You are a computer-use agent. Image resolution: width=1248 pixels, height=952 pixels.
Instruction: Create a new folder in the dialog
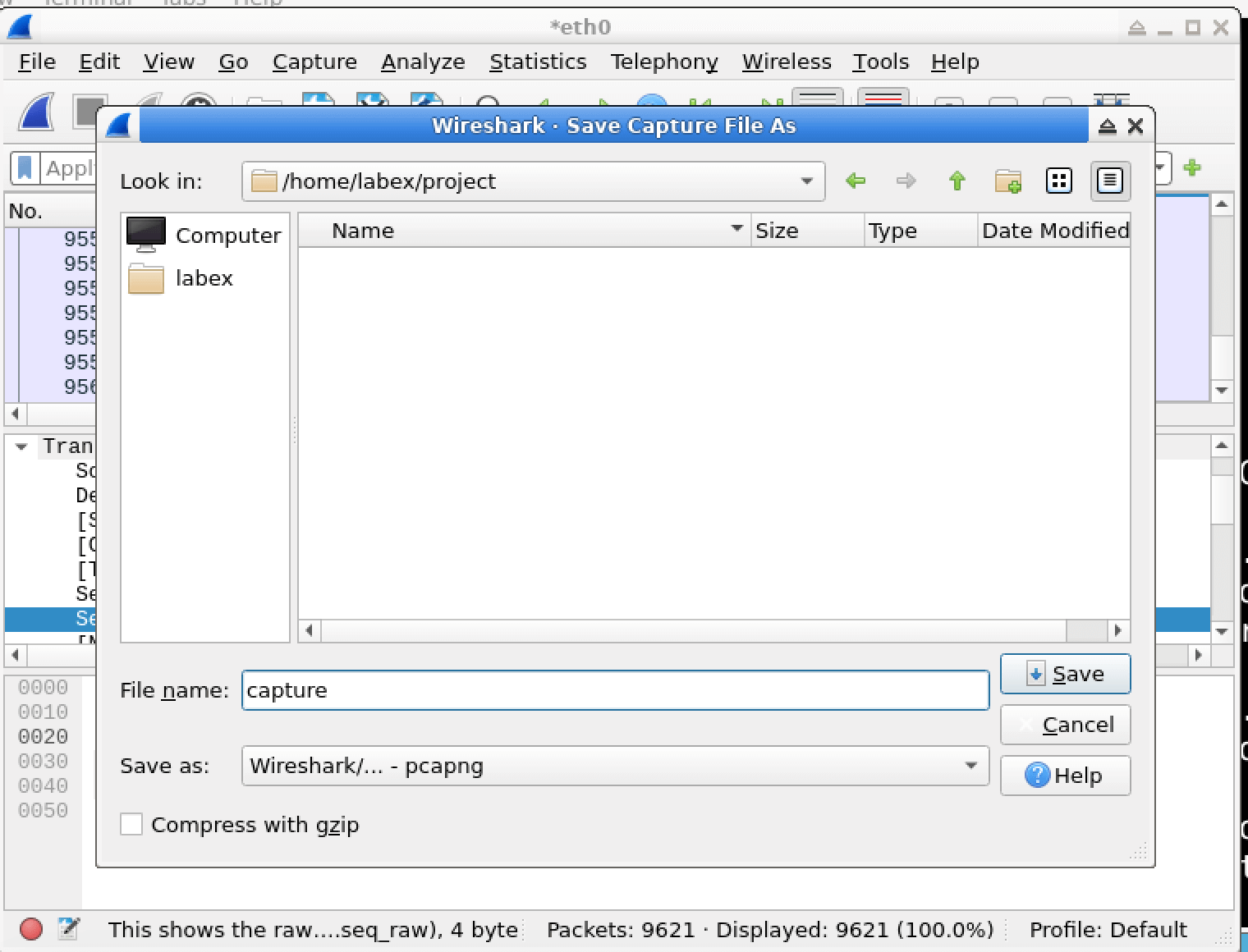coord(1008,181)
